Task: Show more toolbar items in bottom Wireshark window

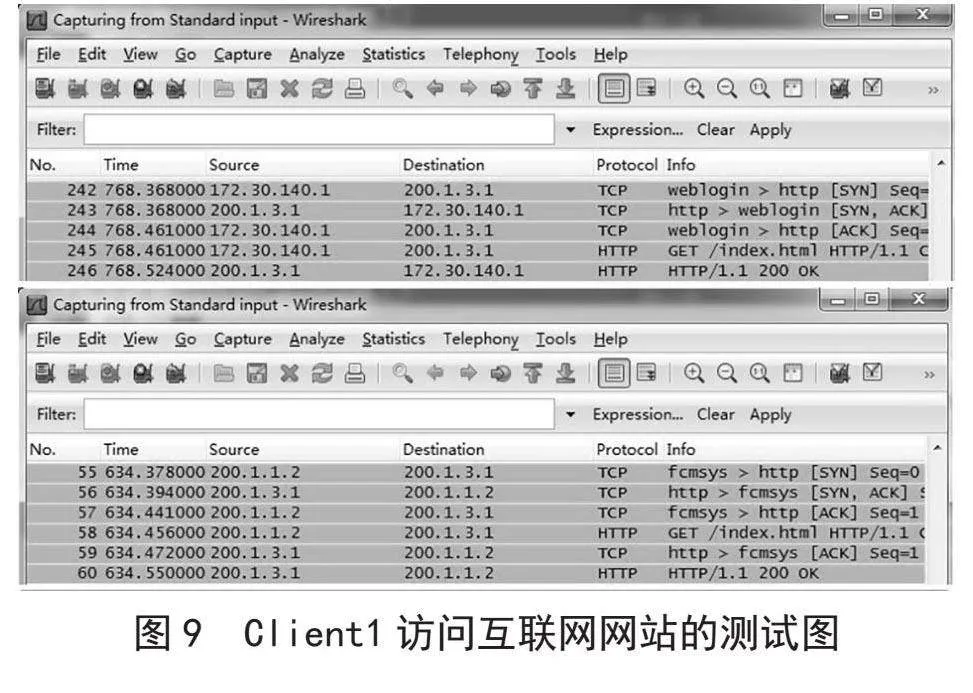Action: (x=929, y=375)
